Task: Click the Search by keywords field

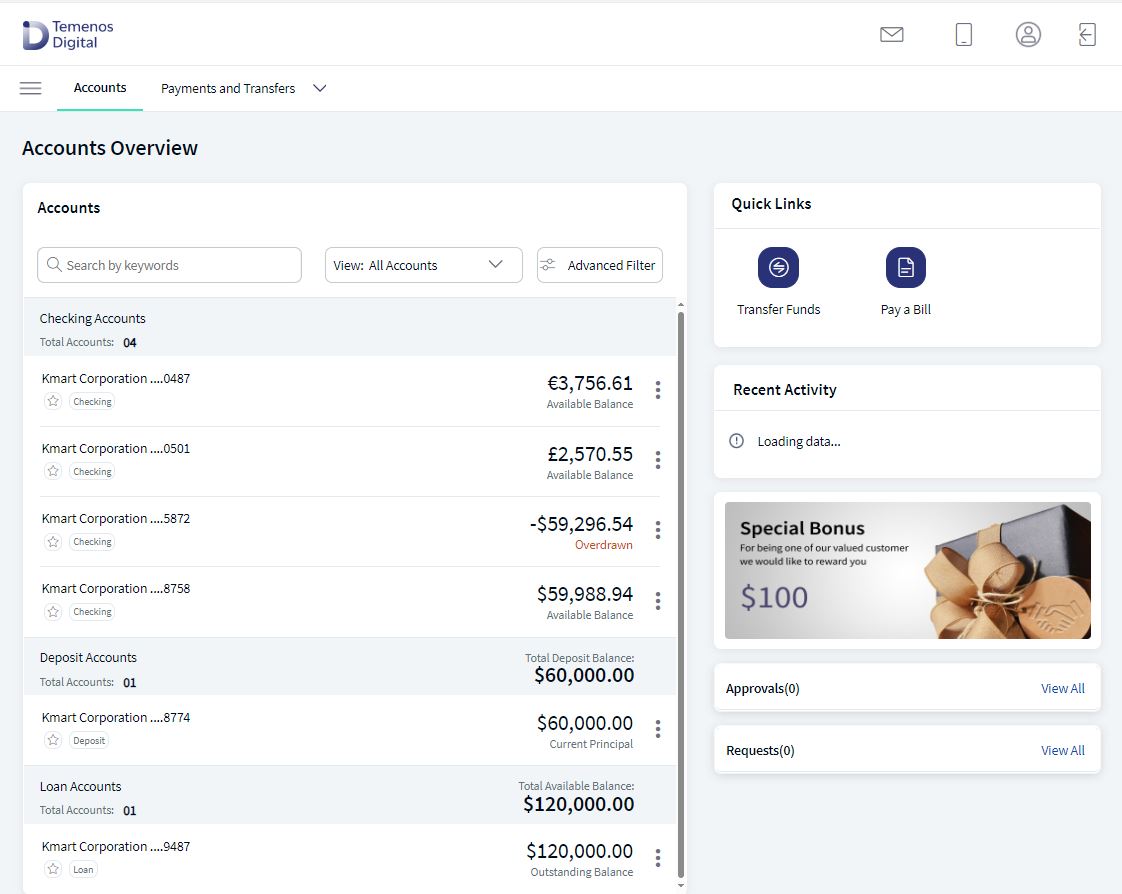Action: click(169, 265)
